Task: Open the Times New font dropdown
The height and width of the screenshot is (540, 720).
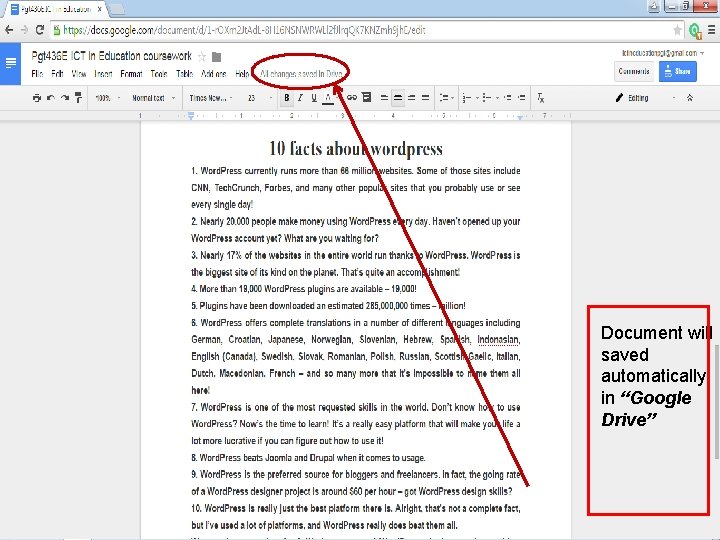Action: [x=211, y=98]
